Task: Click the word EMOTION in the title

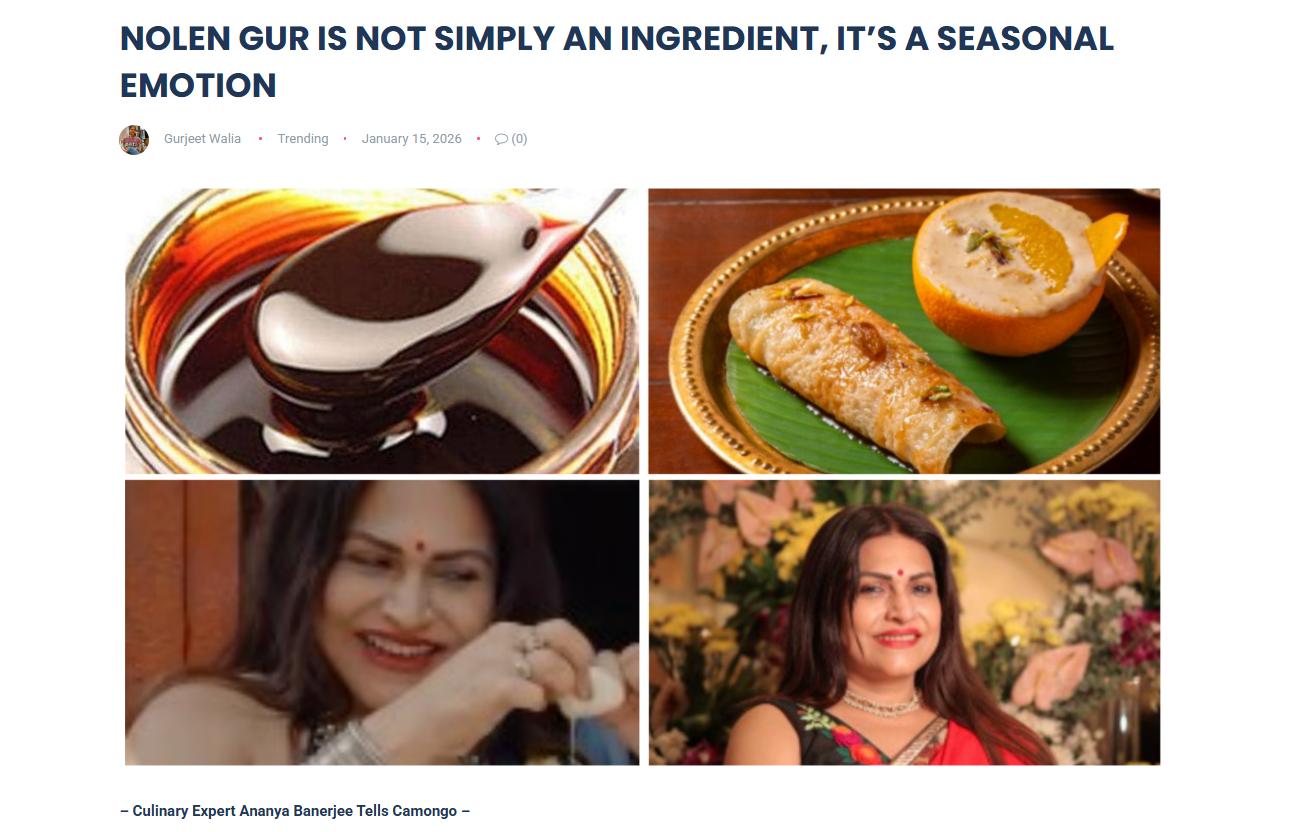Action: (x=198, y=85)
